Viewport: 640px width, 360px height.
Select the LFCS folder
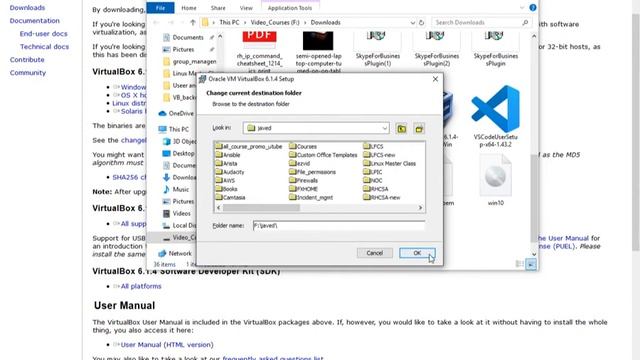click(373, 147)
